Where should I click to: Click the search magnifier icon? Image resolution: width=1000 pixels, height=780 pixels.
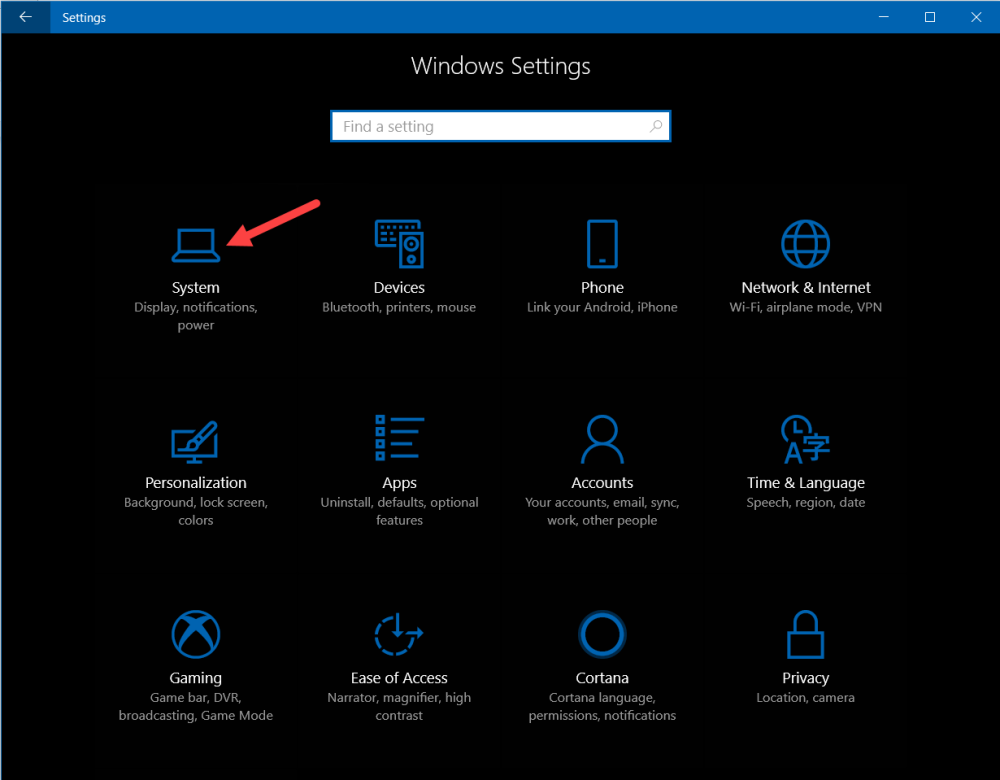click(656, 126)
